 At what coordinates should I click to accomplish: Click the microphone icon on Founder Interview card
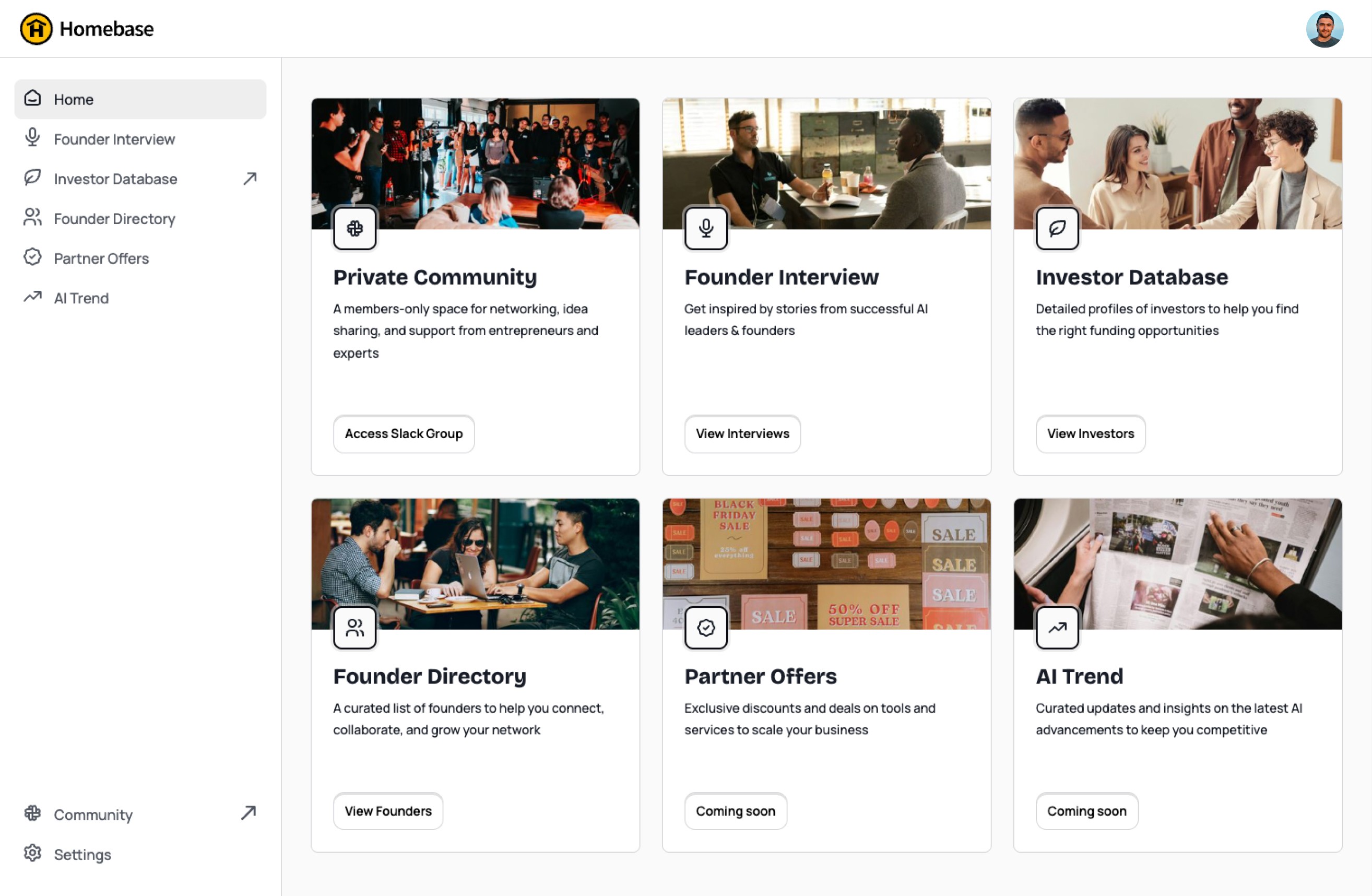706,228
